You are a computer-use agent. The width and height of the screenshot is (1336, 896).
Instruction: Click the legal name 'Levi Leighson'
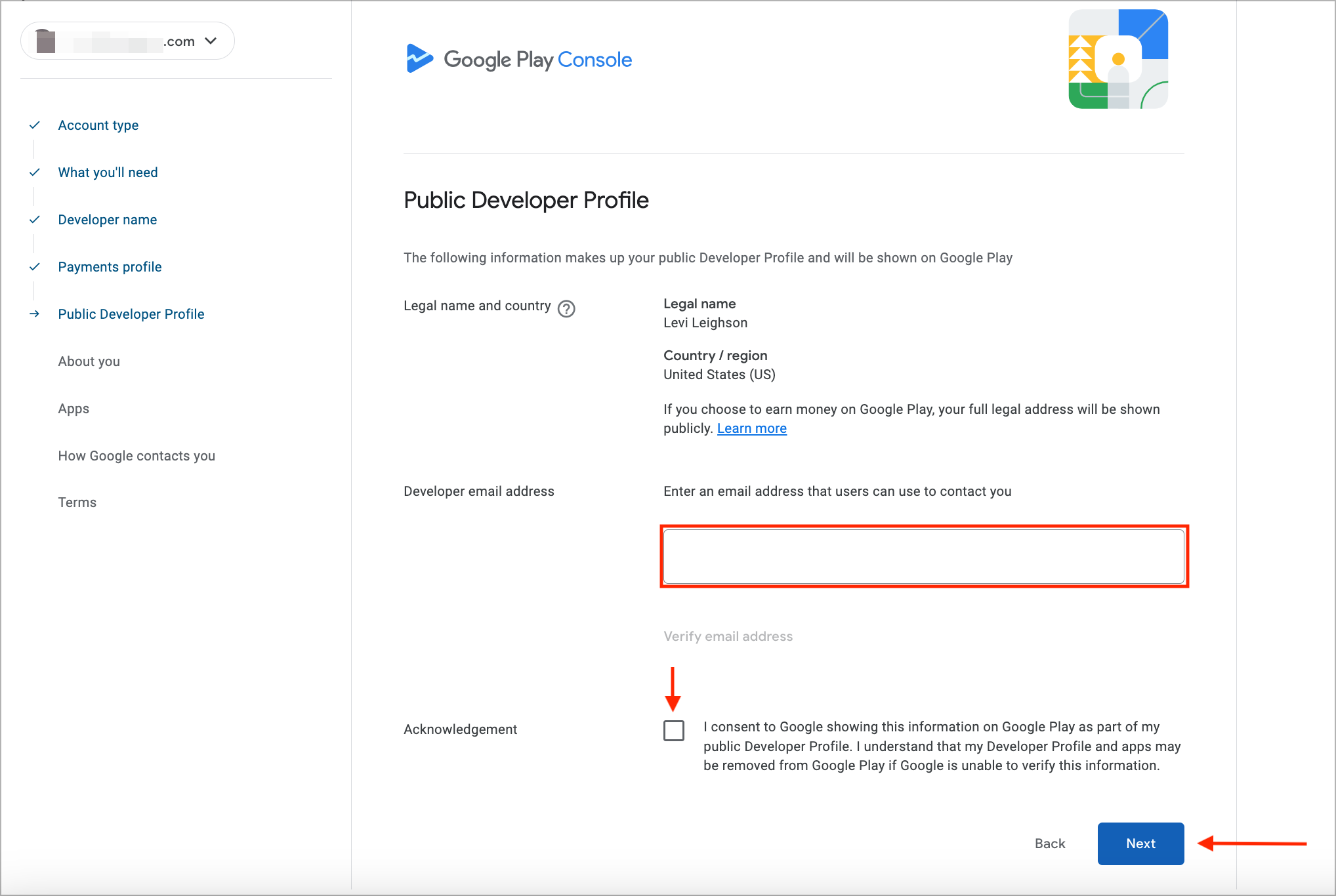[x=705, y=323]
